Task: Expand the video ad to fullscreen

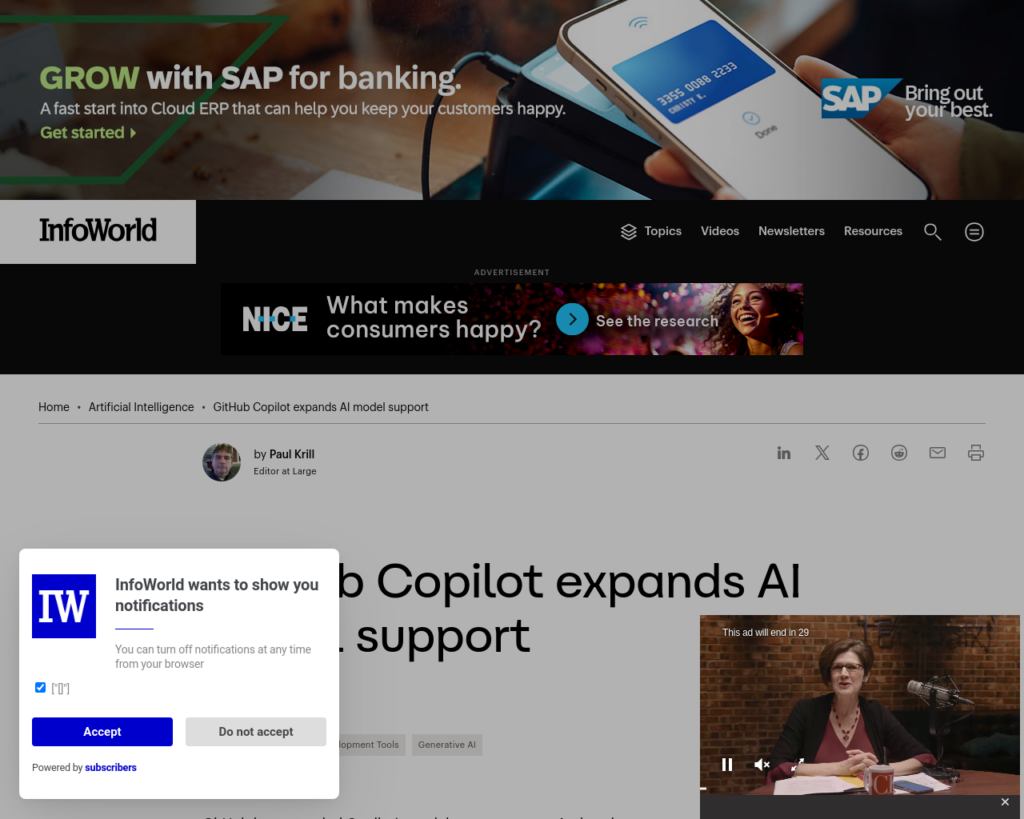Action: tap(797, 765)
